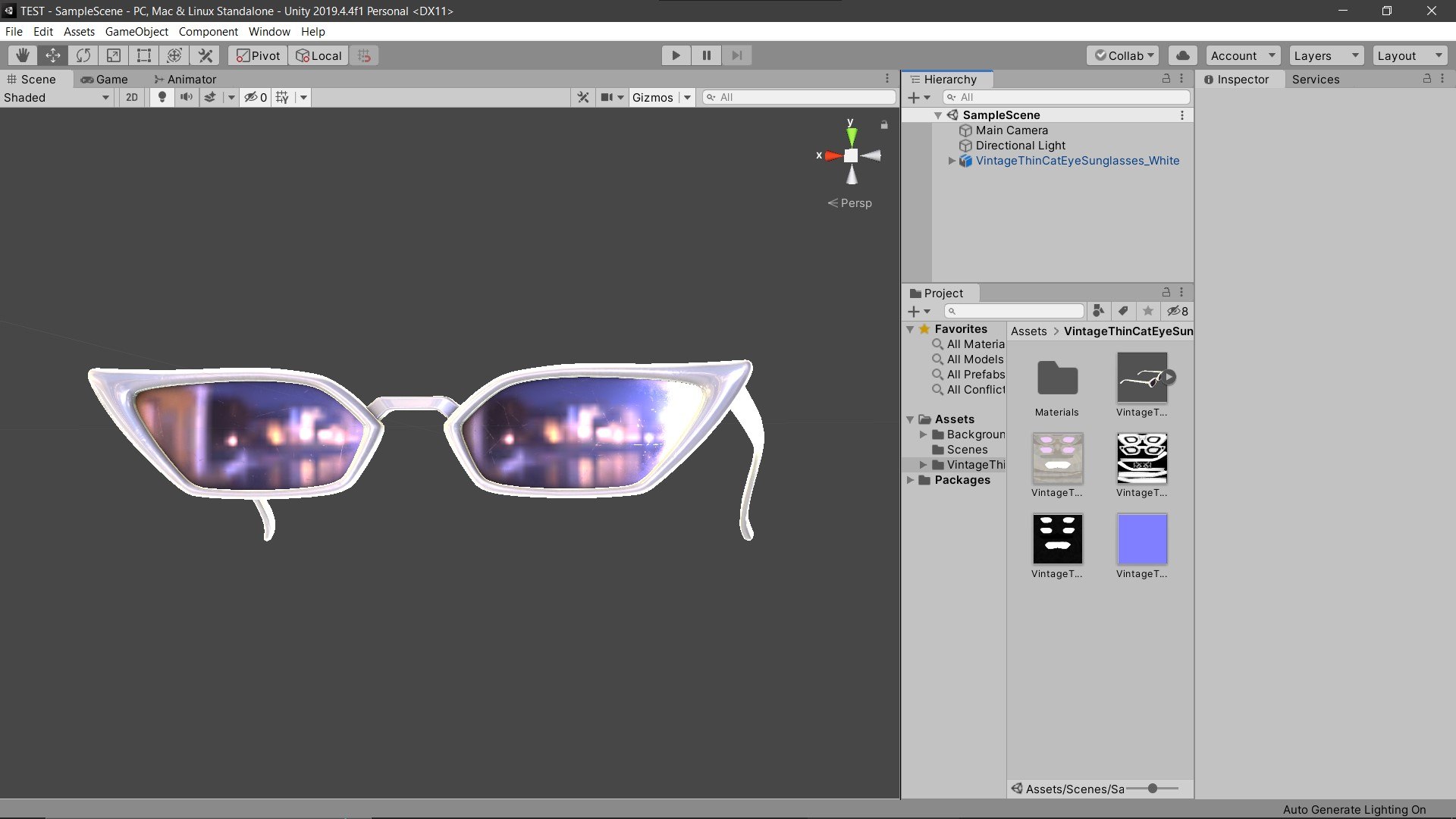Select the Rect tool
Image resolution: width=1456 pixels, height=819 pixels.
(x=144, y=55)
